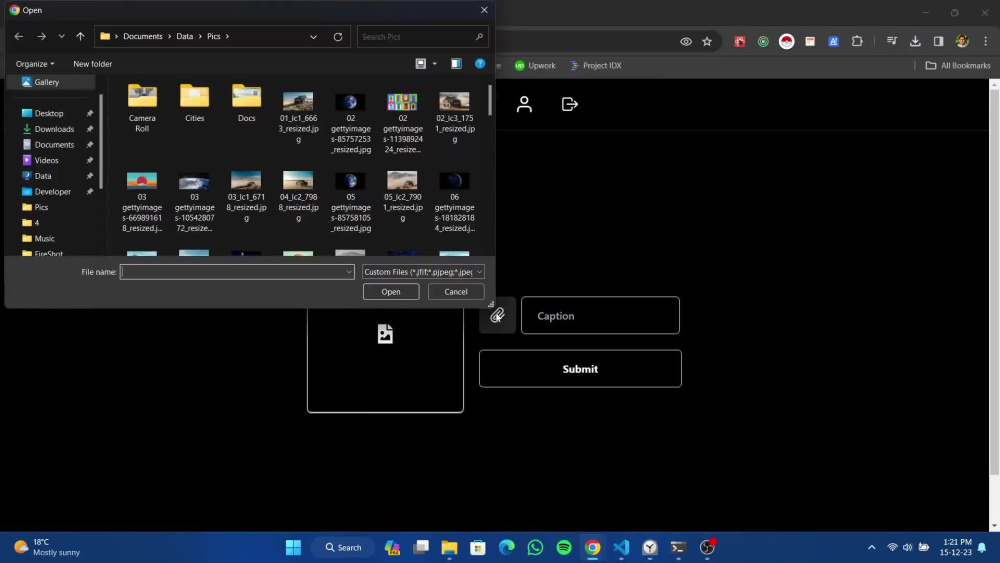Bookmark this page with the star icon

point(707,41)
